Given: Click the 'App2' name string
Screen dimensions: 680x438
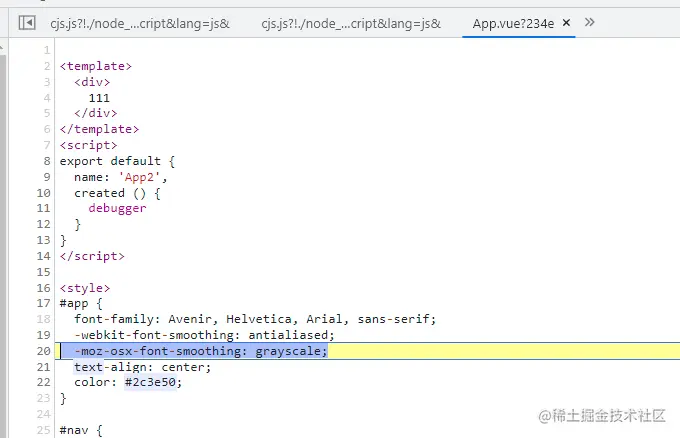Looking at the screenshot, I should [x=139, y=177].
